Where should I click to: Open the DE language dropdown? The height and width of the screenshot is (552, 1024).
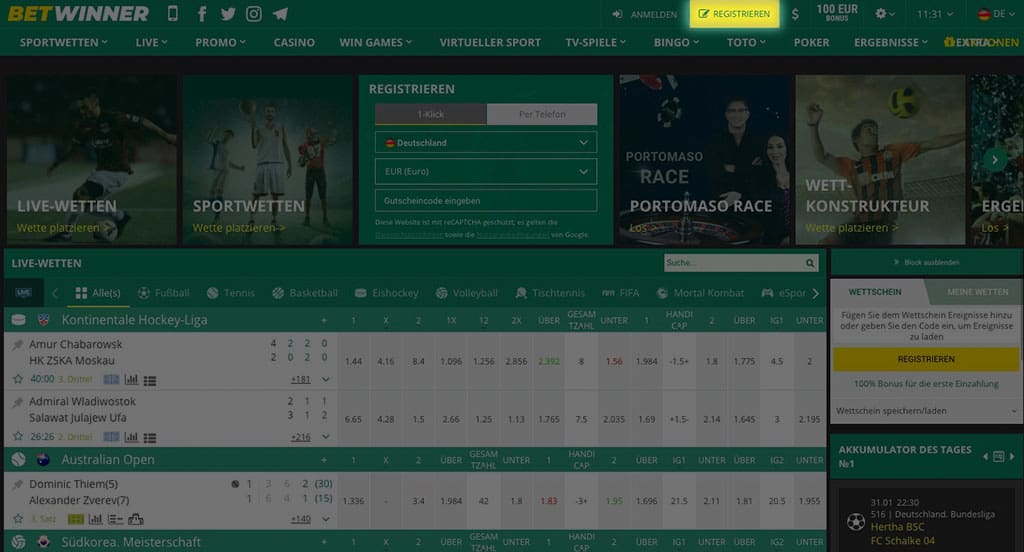996,14
